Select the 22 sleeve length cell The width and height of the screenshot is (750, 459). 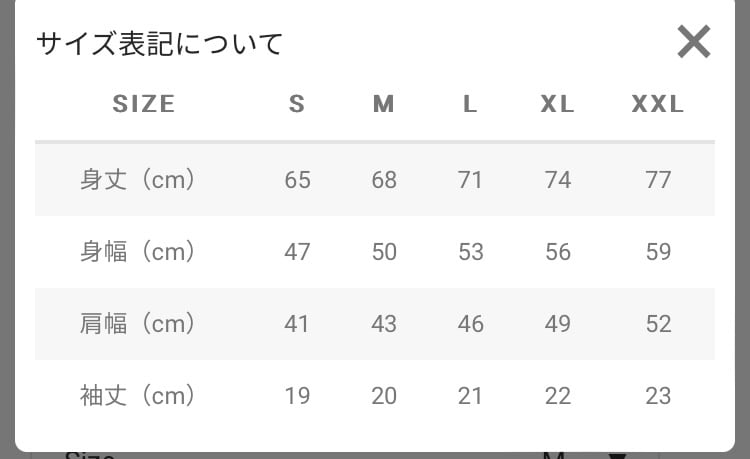click(x=558, y=396)
